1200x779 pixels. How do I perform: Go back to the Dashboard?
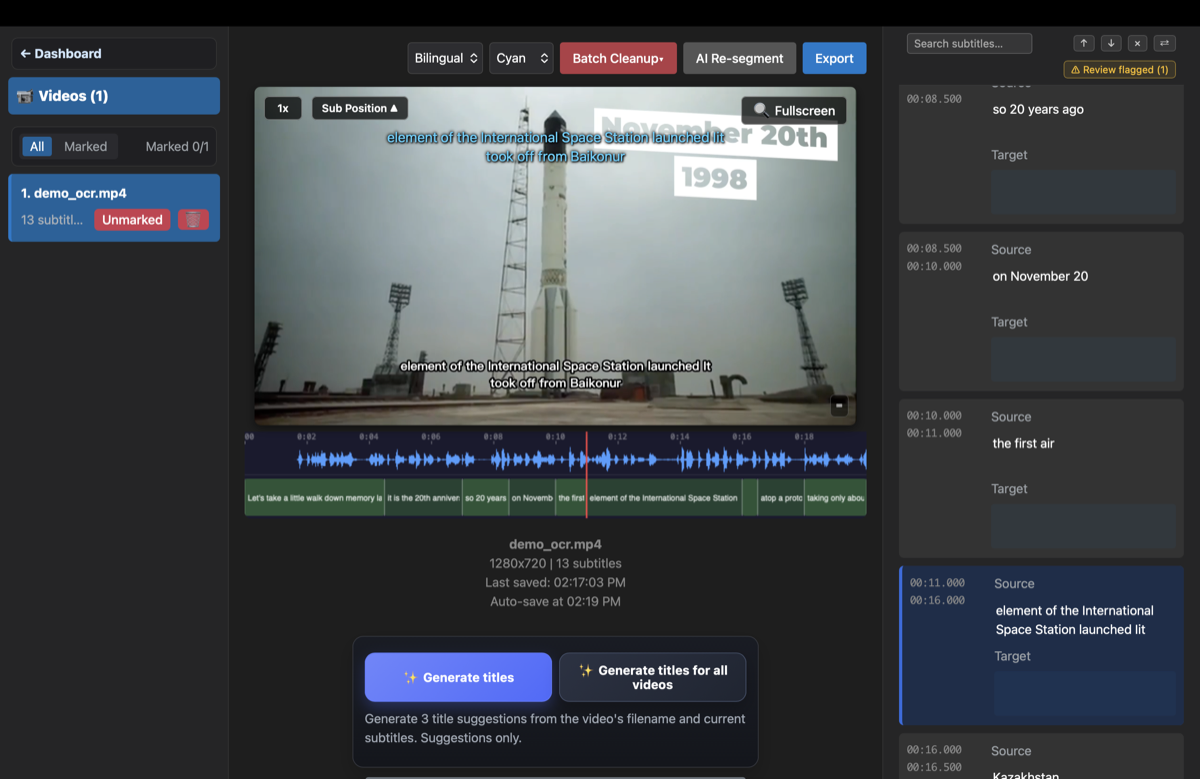pos(114,54)
